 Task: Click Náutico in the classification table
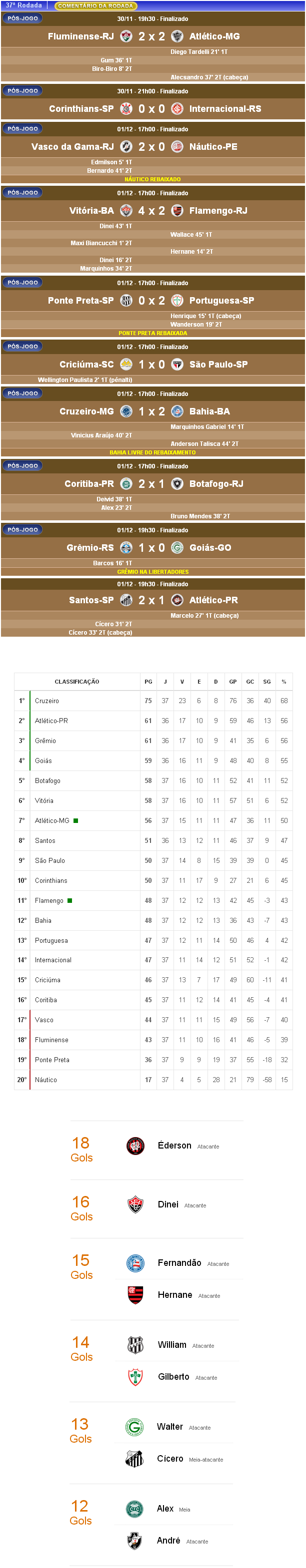click(x=45, y=1081)
